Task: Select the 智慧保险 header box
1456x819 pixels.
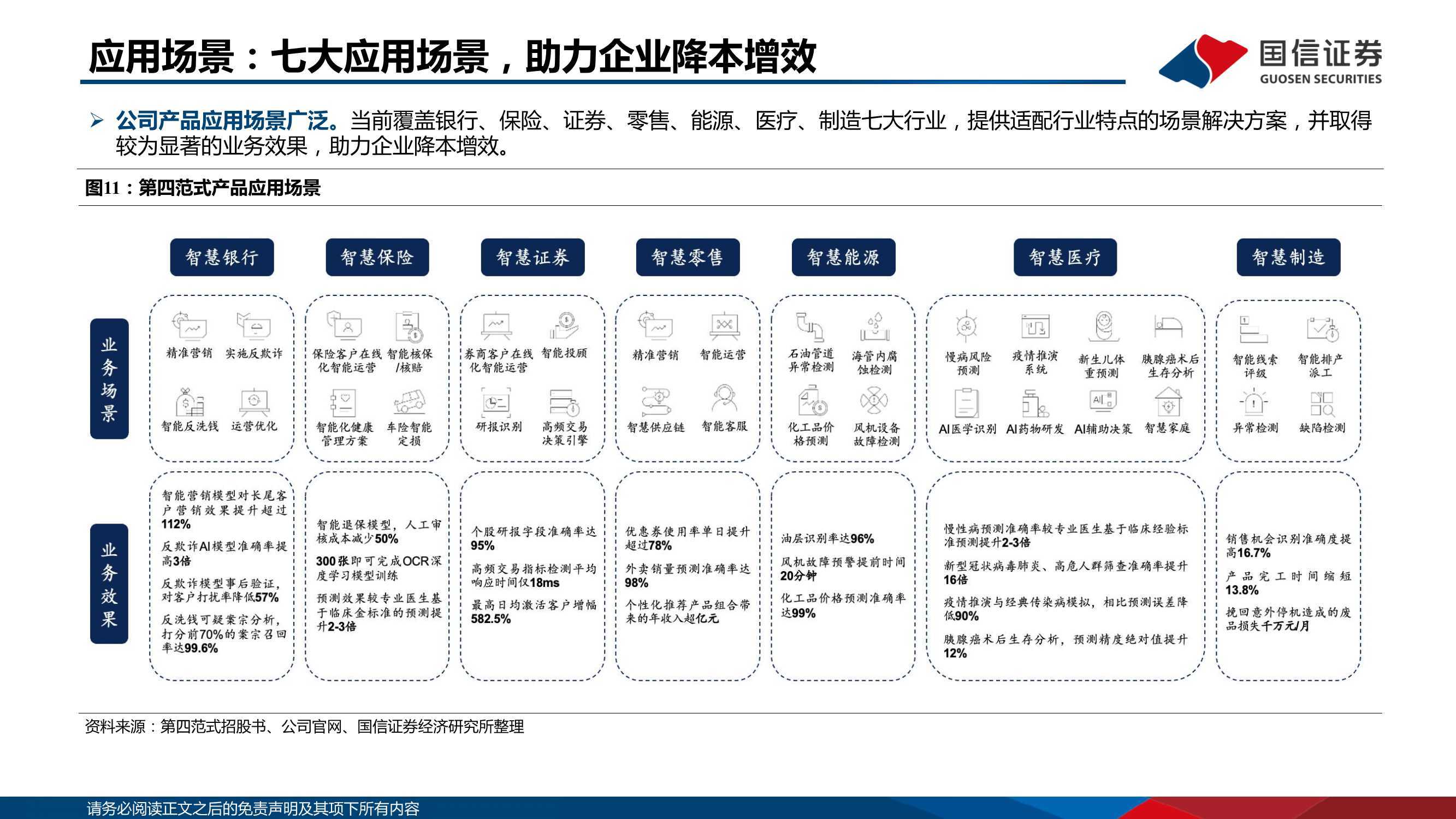Action: (377, 257)
